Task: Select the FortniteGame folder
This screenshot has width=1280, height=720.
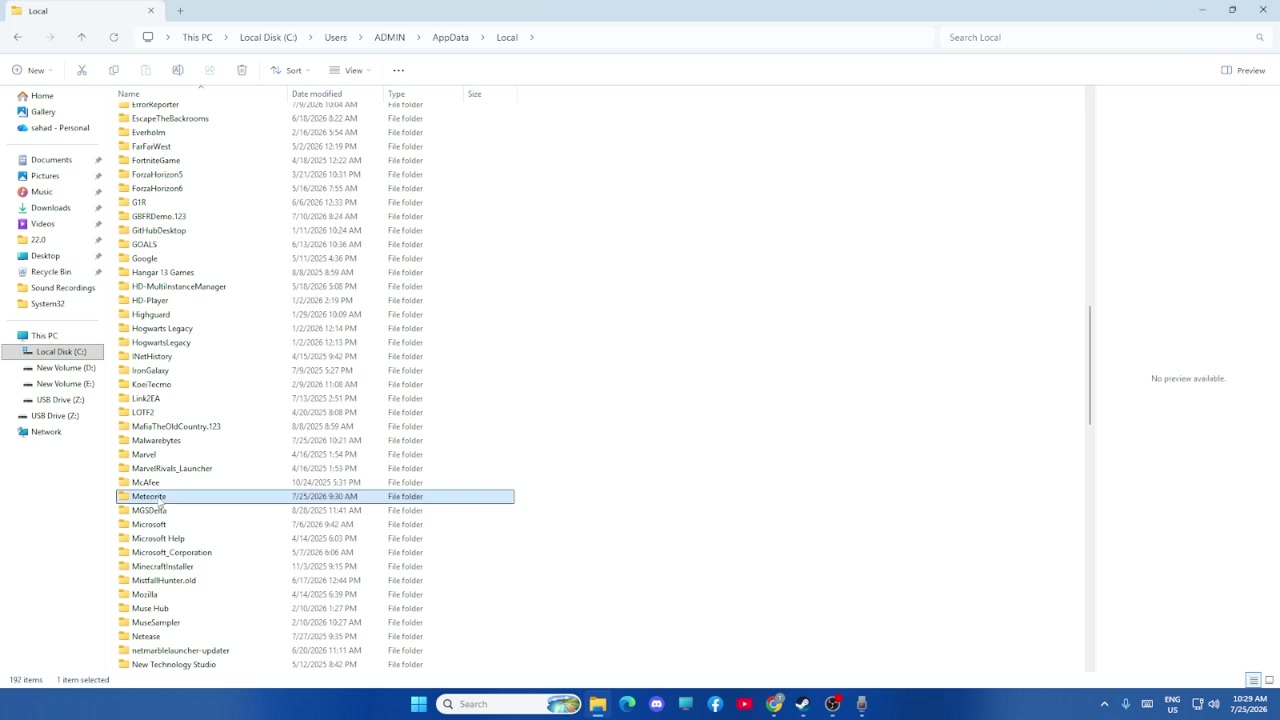Action: pyautogui.click(x=315, y=160)
